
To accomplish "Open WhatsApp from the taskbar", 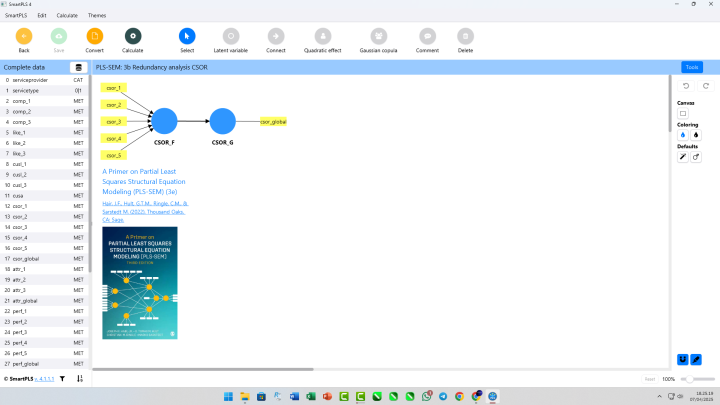I will click(x=427, y=396).
